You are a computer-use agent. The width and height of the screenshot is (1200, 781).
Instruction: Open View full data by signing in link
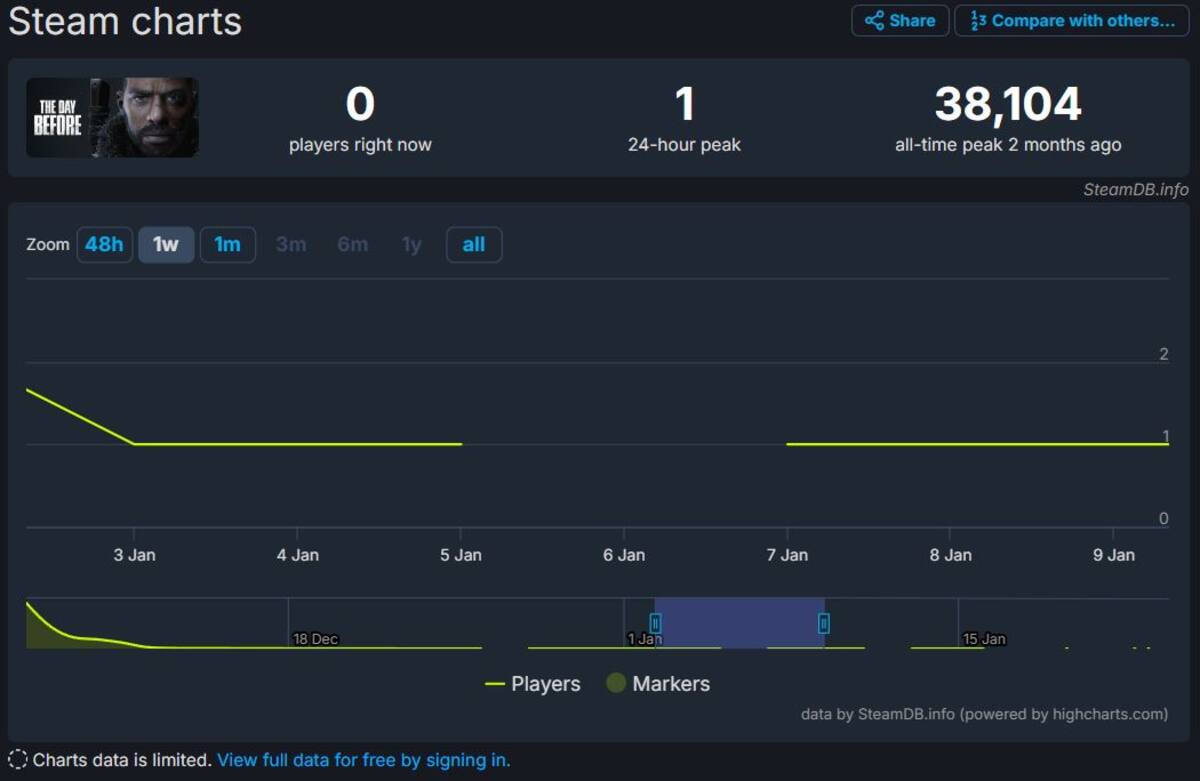[x=363, y=760]
